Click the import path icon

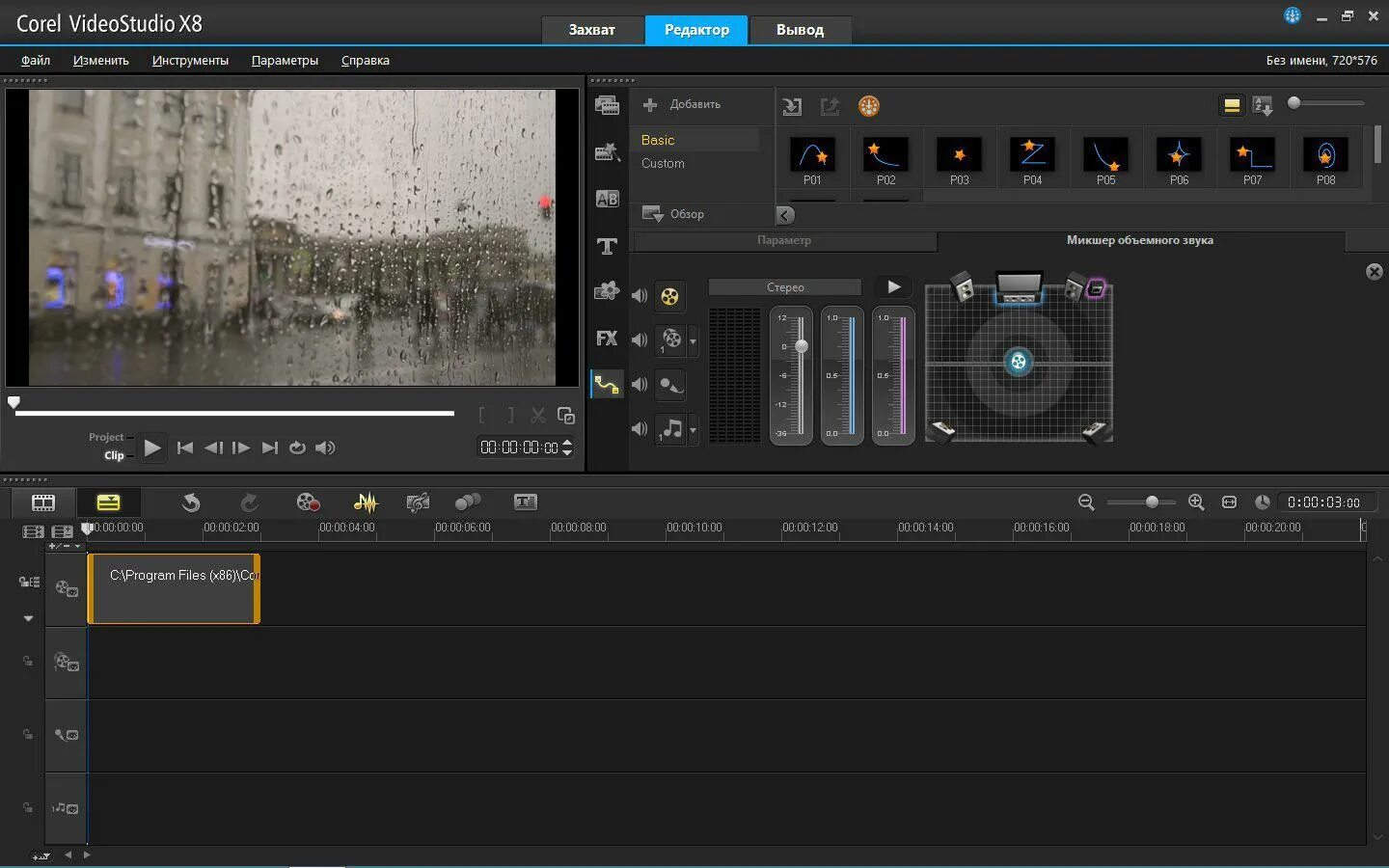tap(792, 106)
